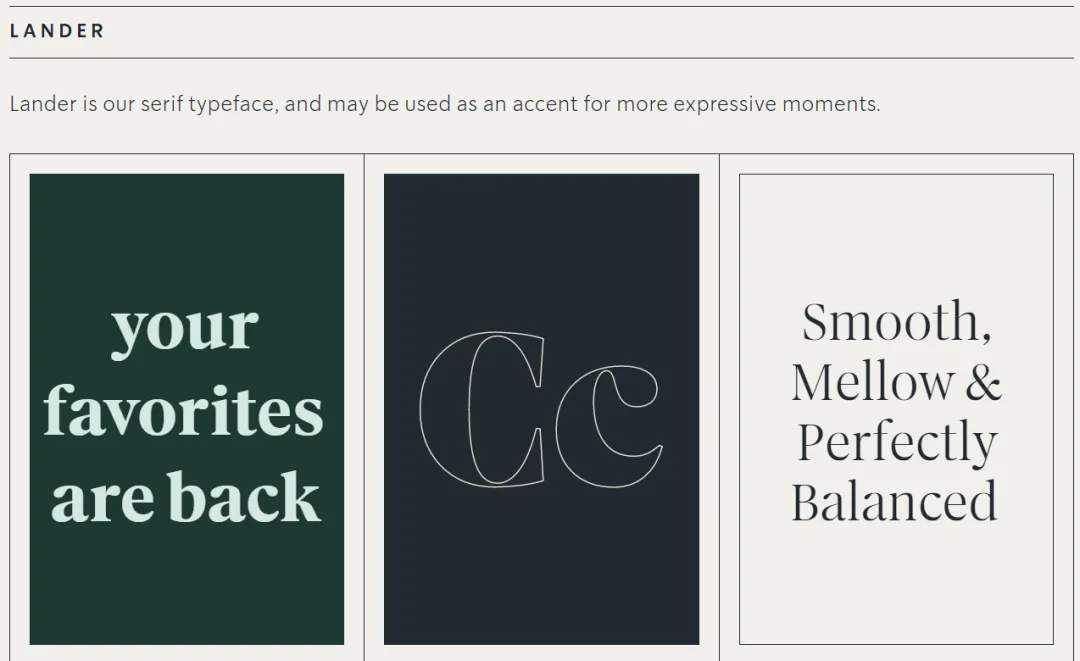Image resolution: width=1080 pixels, height=661 pixels.
Task: Click the outlined uppercase C glyph
Action: click(482, 408)
